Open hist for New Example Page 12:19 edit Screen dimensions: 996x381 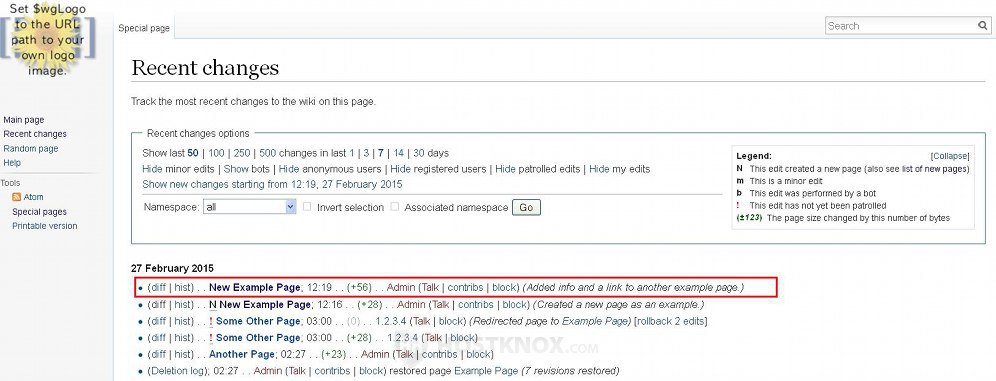(x=183, y=288)
